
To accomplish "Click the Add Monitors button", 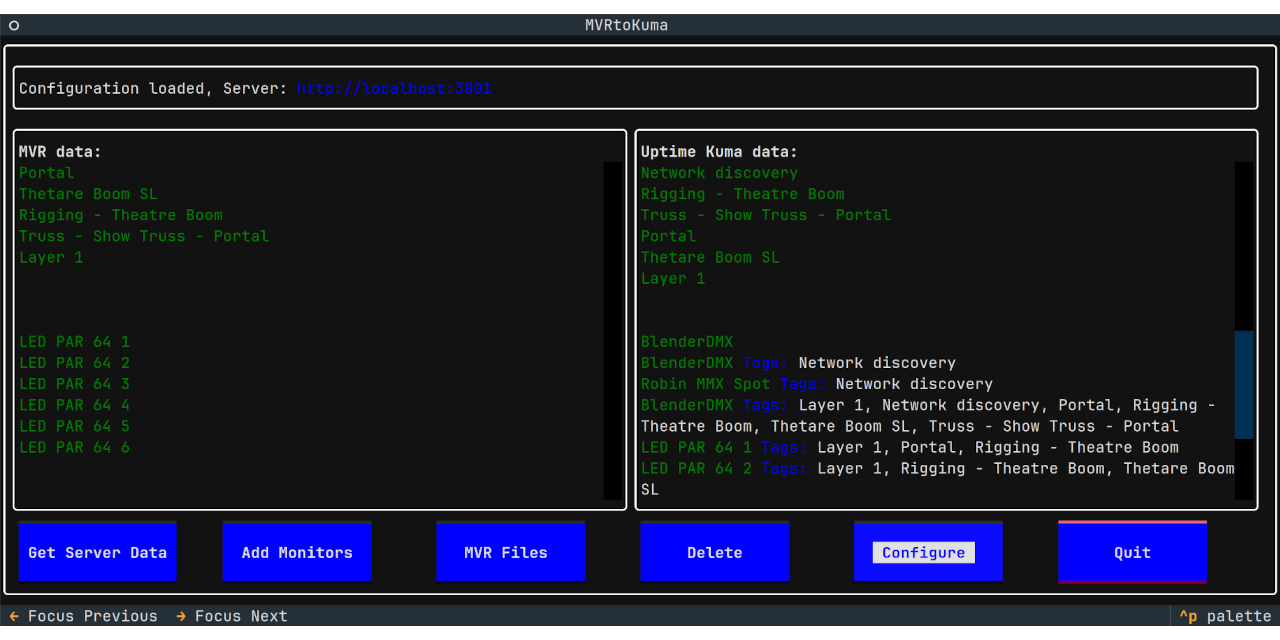I will (x=297, y=552).
